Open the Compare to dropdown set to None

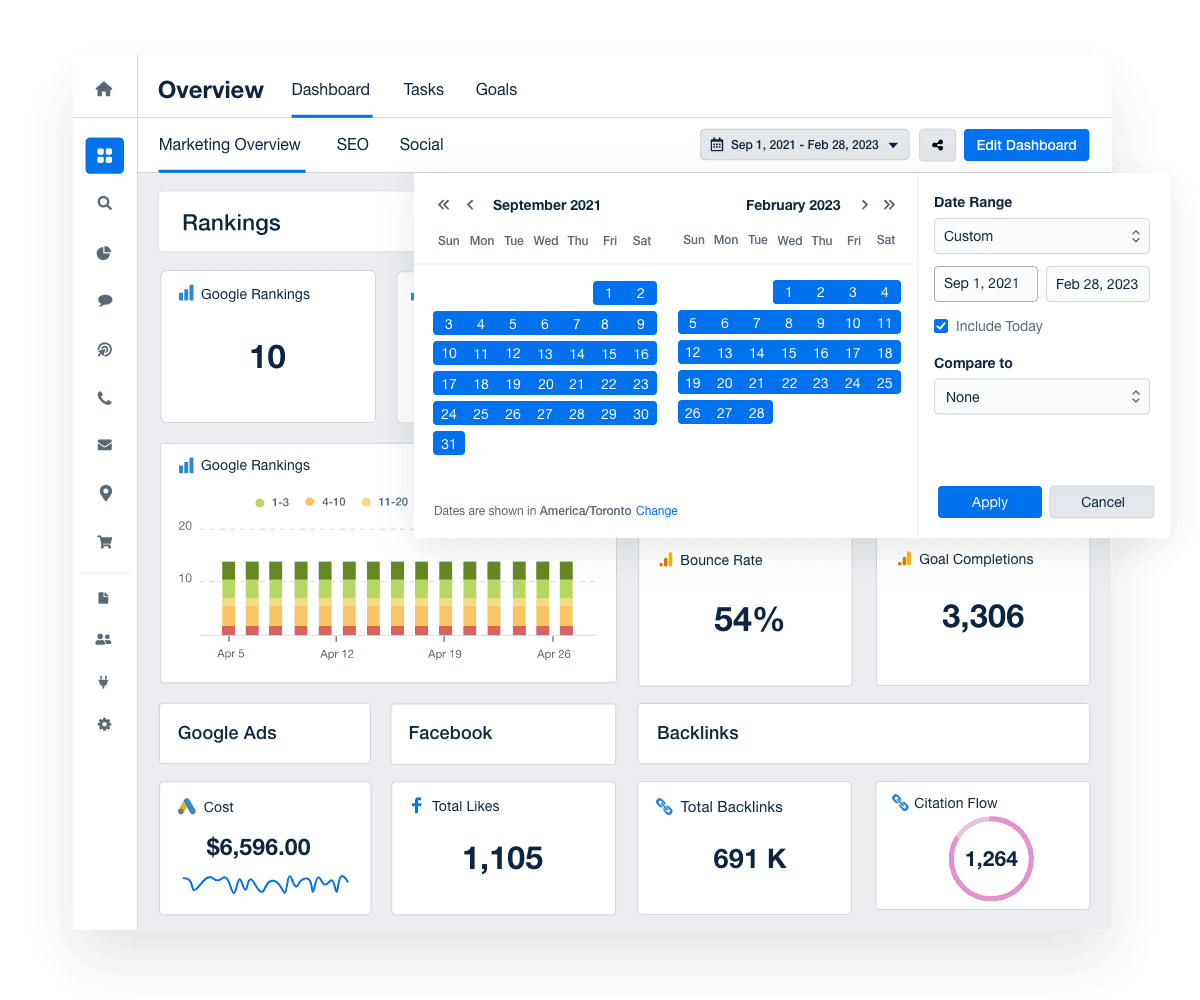(x=1041, y=396)
